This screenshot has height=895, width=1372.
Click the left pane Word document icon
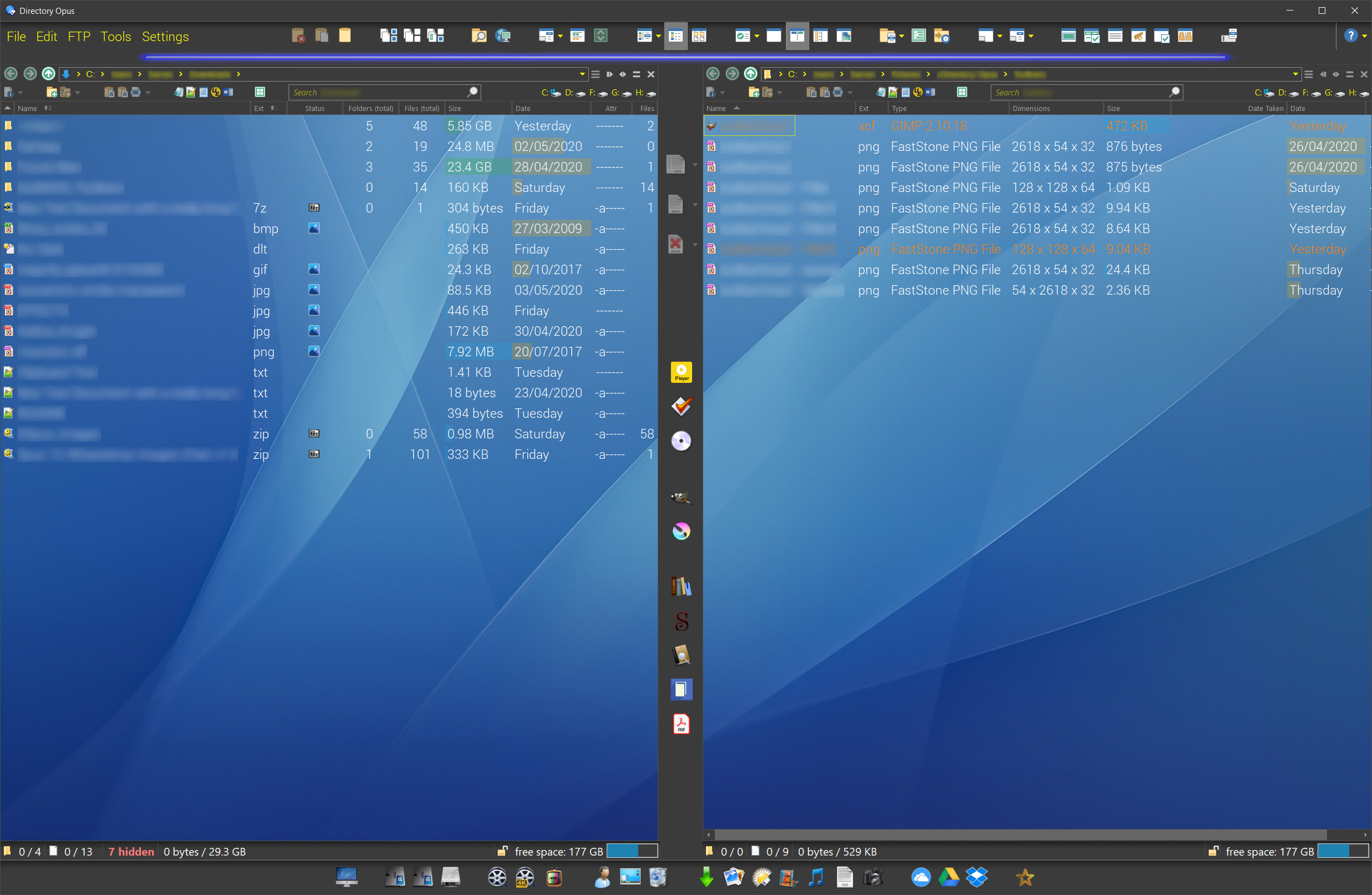click(228, 92)
